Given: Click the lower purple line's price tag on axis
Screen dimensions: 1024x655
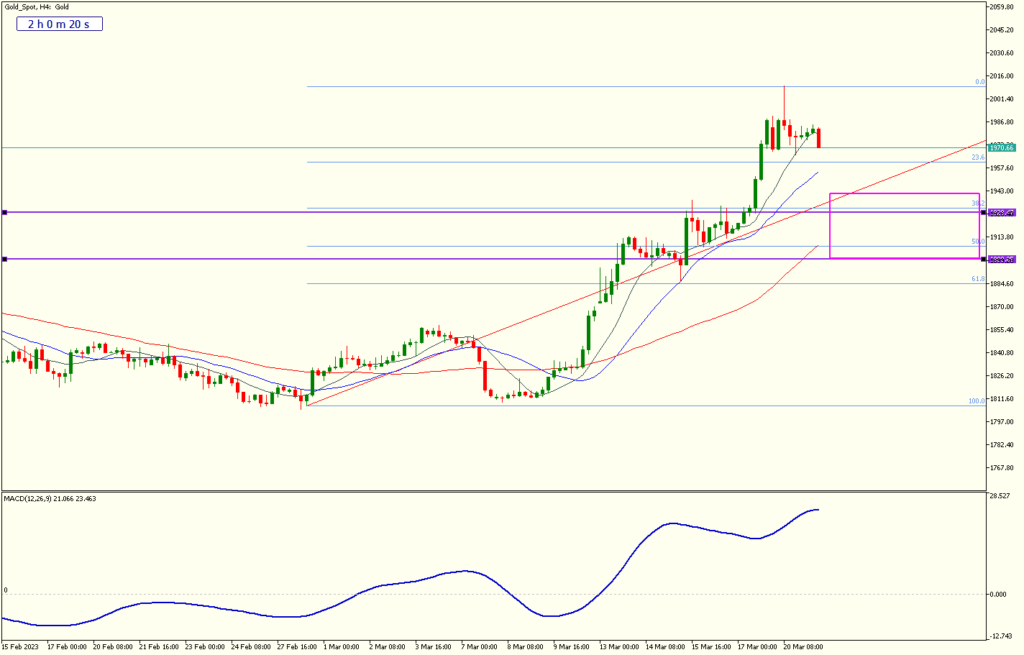Looking at the screenshot, I should pos(1002,259).
